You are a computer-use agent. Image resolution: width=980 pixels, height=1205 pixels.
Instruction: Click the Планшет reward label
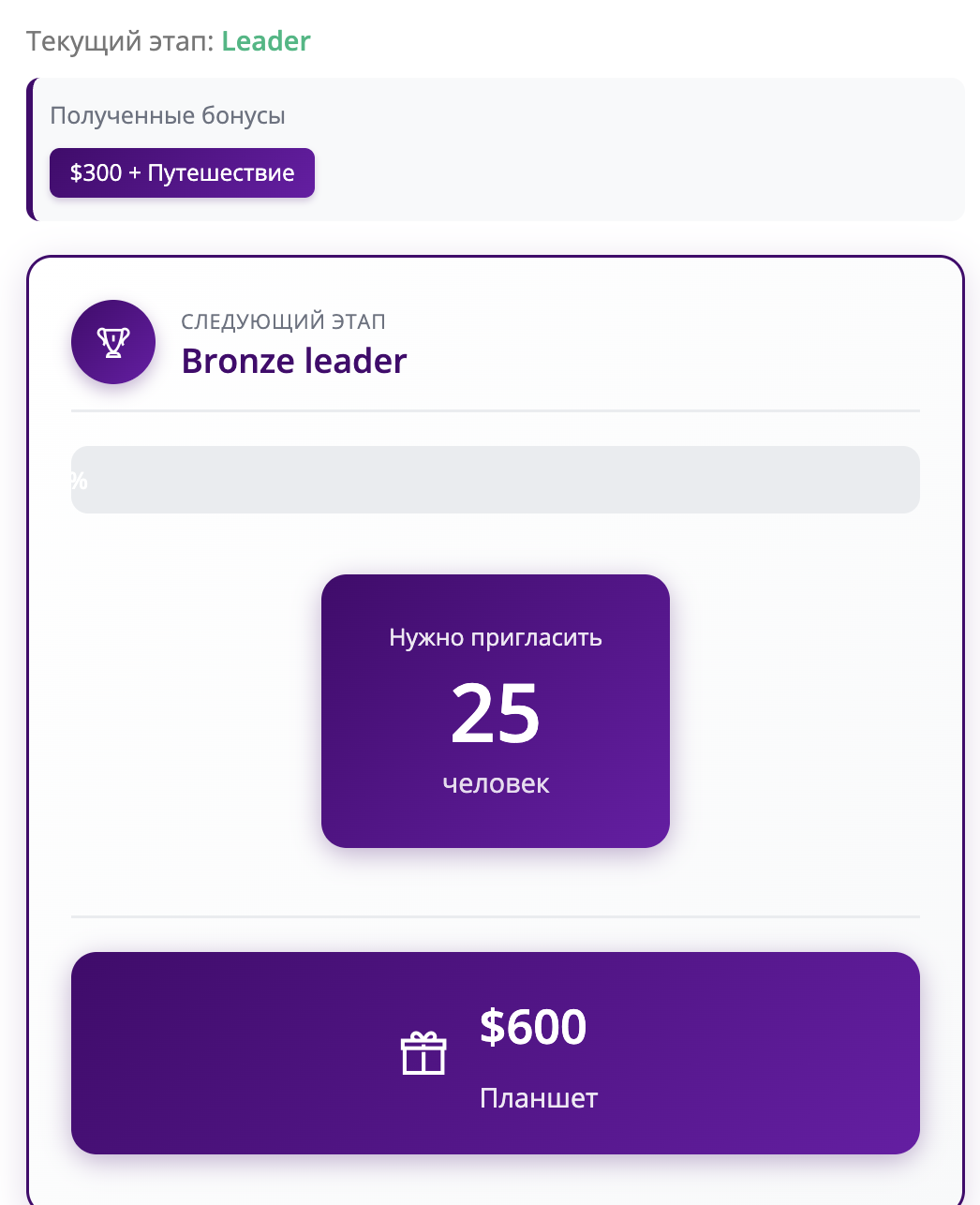click(539, 1098)
